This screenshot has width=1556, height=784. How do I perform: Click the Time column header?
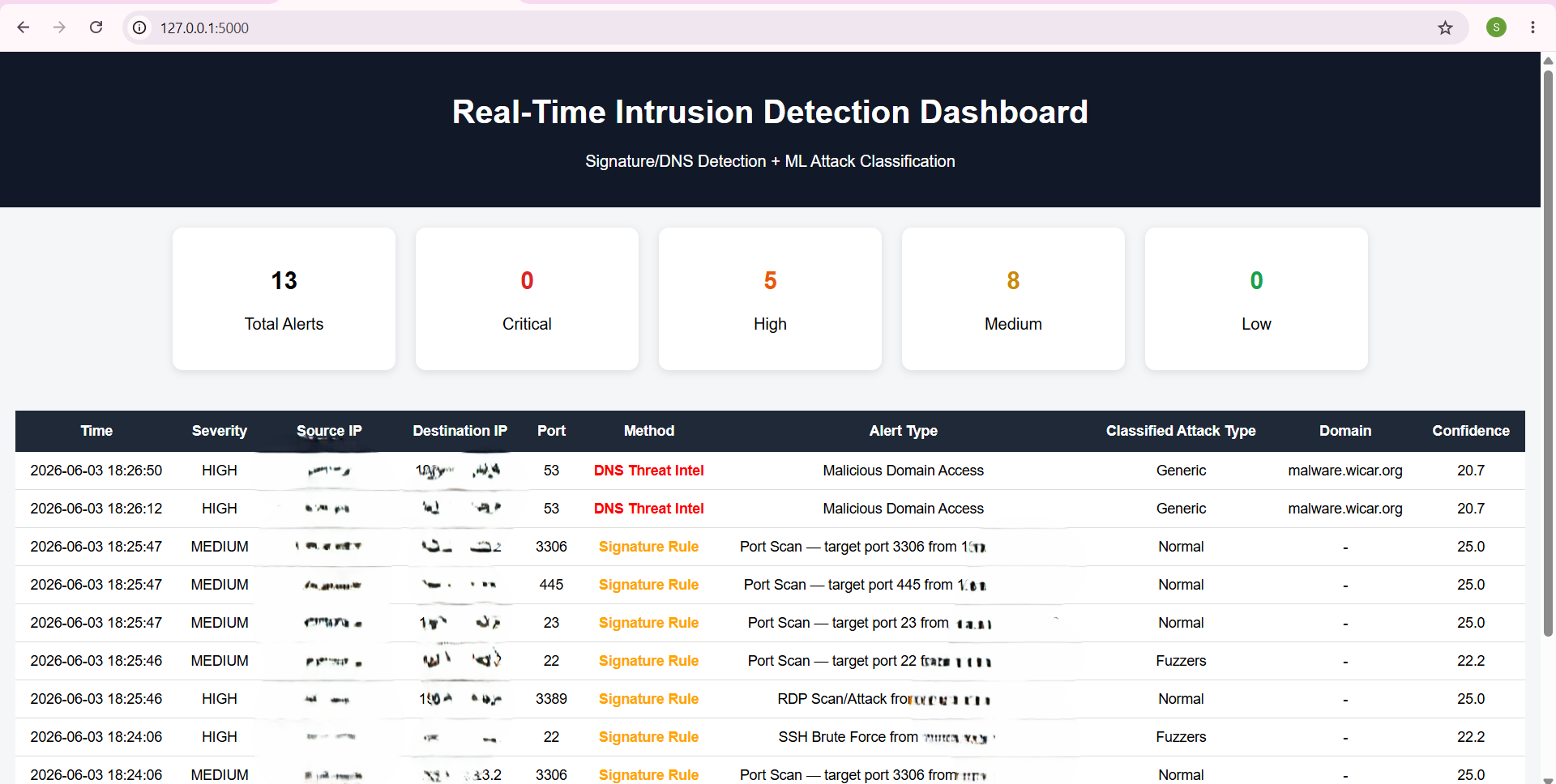tap(96, 431)
